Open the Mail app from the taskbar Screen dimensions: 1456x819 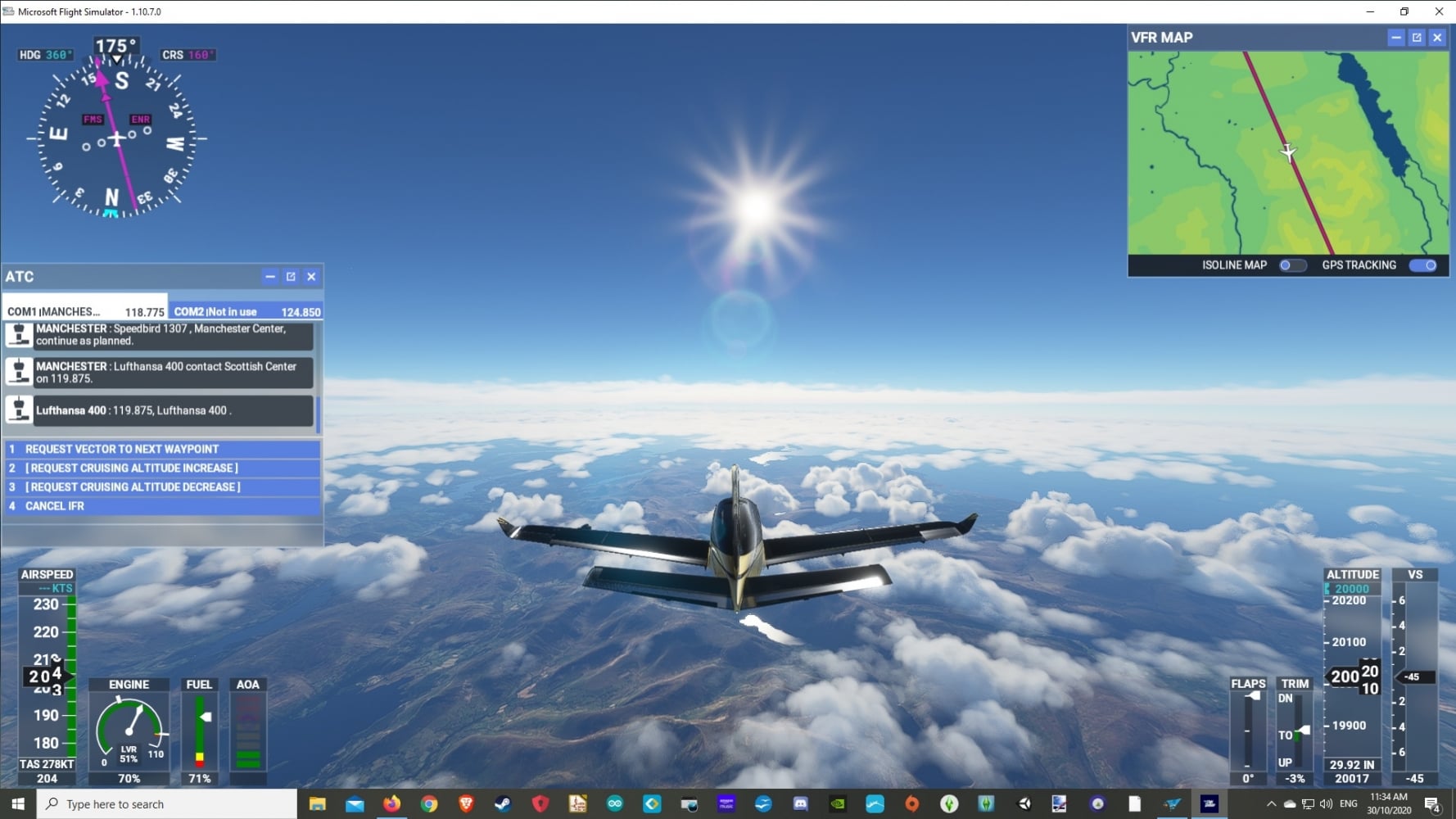point(355,804)
